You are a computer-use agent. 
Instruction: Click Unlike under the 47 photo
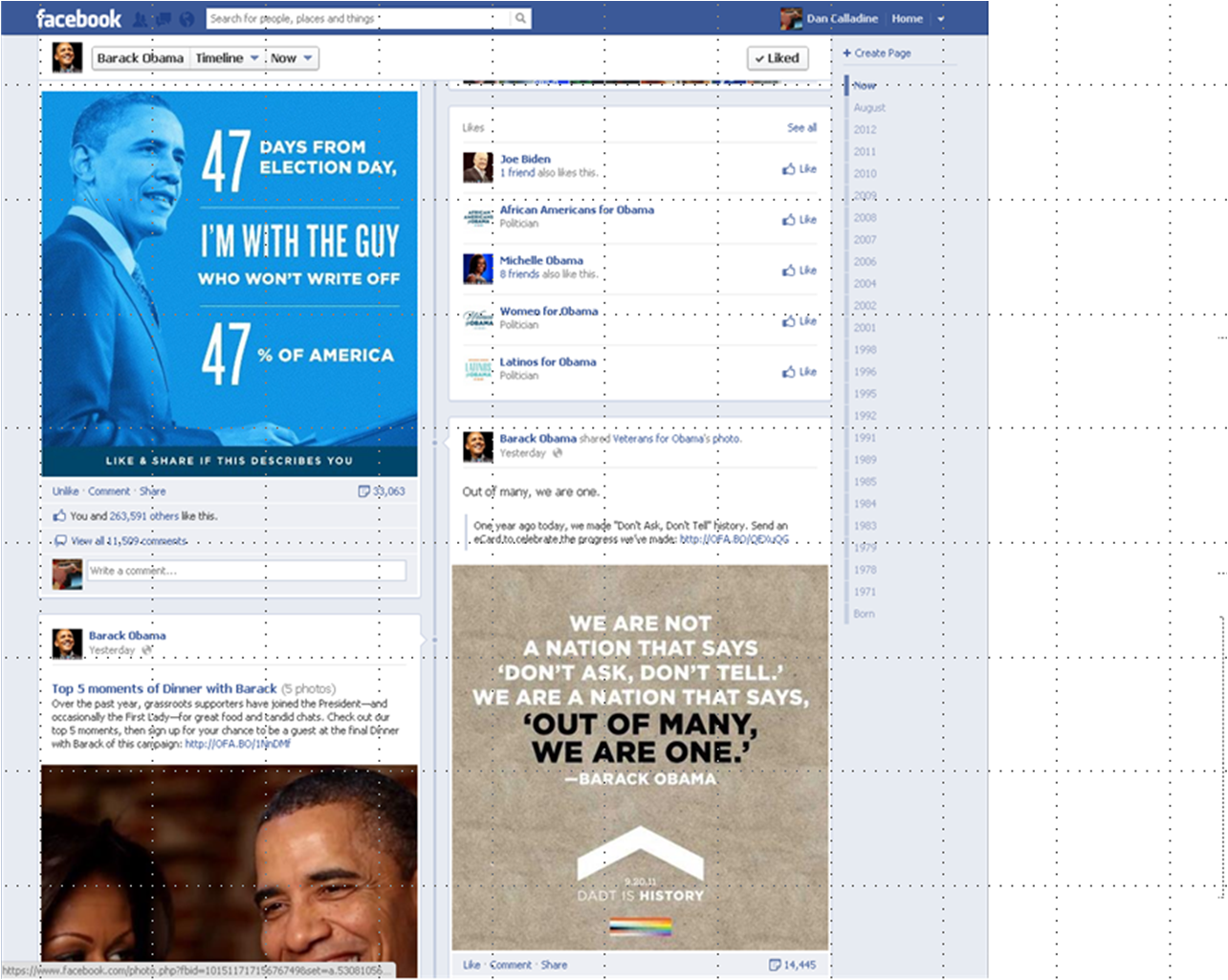point(66,491)
